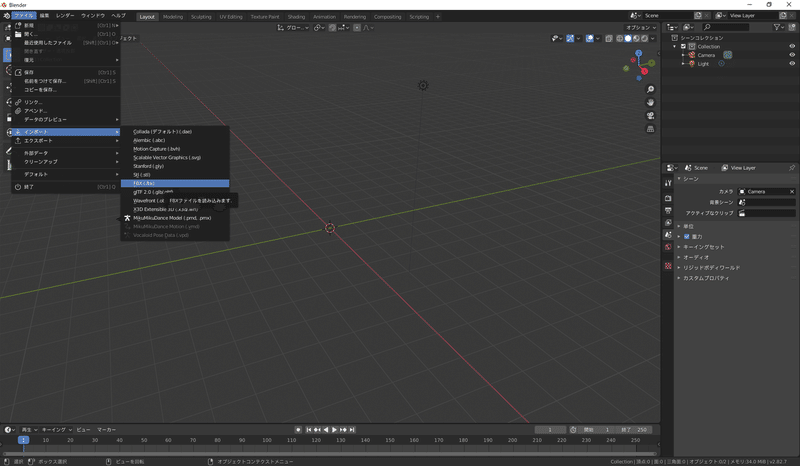
Task: Toggle proportional editing icon
Action: [x=357, y=28]
